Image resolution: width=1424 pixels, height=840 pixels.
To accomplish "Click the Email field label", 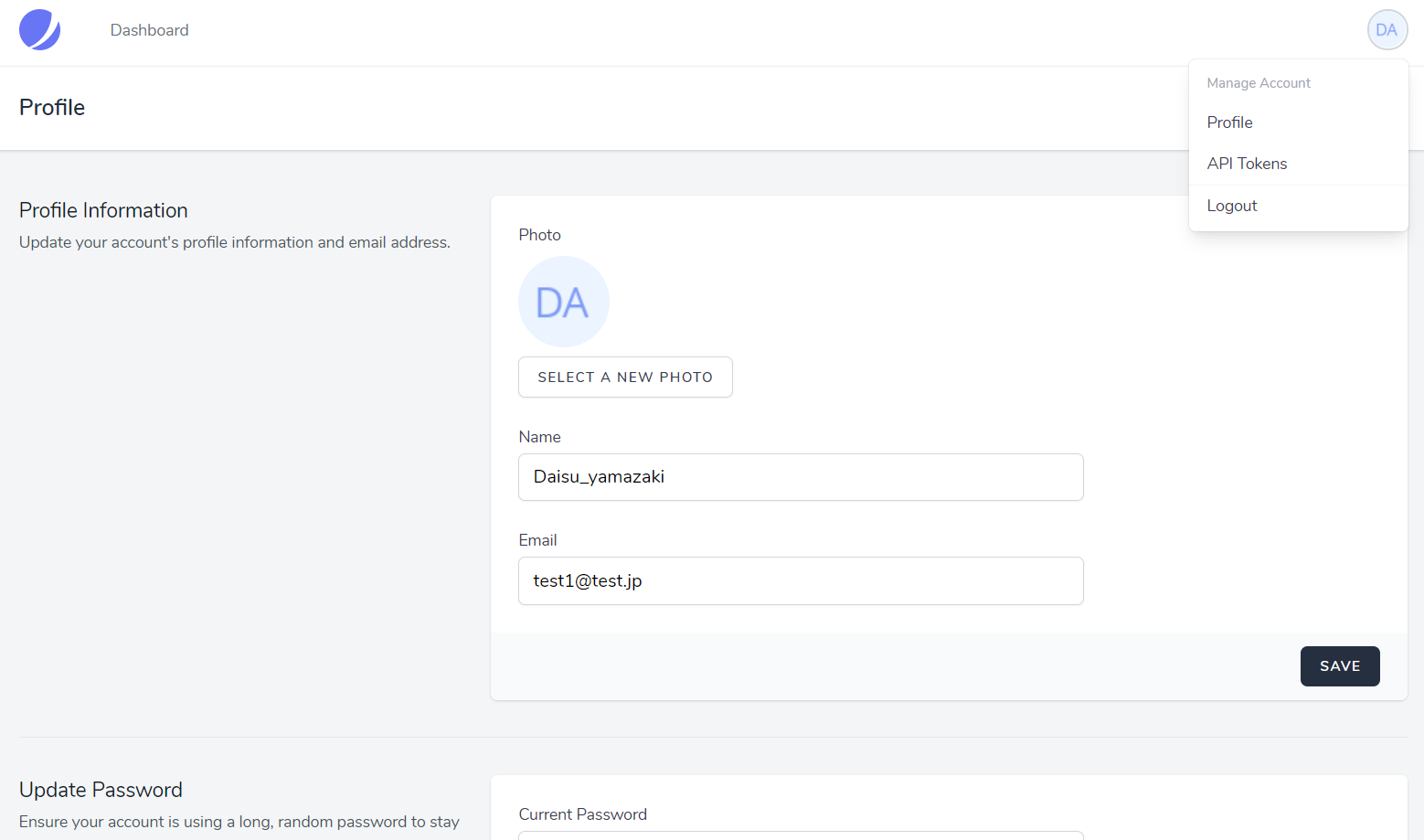I will tap(537, 540).
